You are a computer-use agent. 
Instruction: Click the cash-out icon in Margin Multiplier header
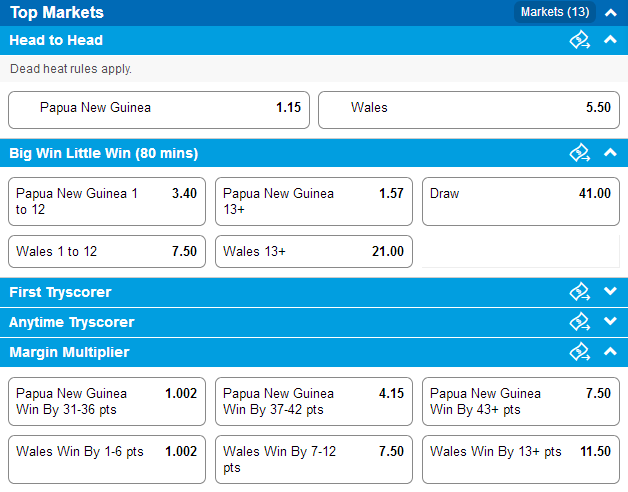pos(580,352)
